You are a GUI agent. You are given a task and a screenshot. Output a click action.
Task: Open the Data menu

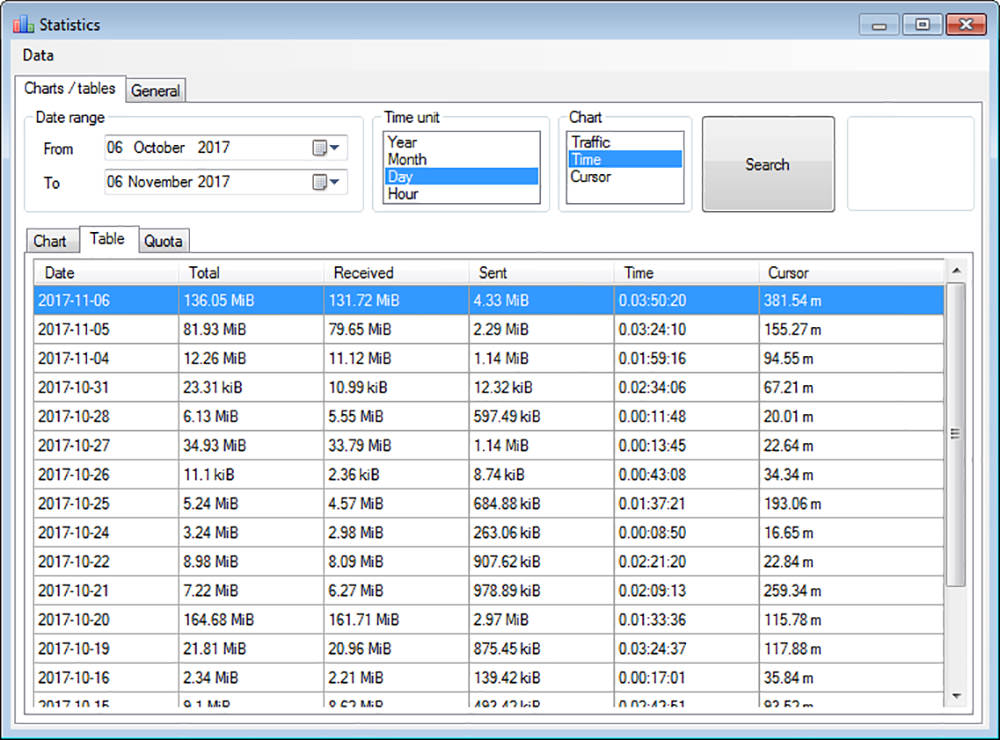click(x=38, y=55)
